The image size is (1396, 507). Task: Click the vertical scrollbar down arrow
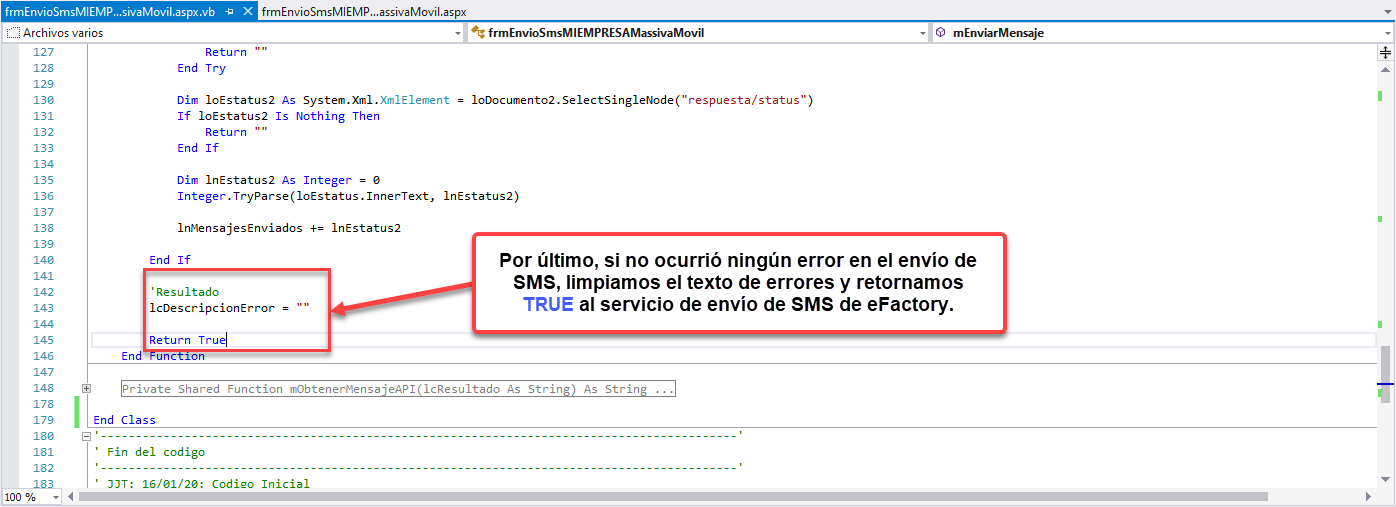point(1387,481)
